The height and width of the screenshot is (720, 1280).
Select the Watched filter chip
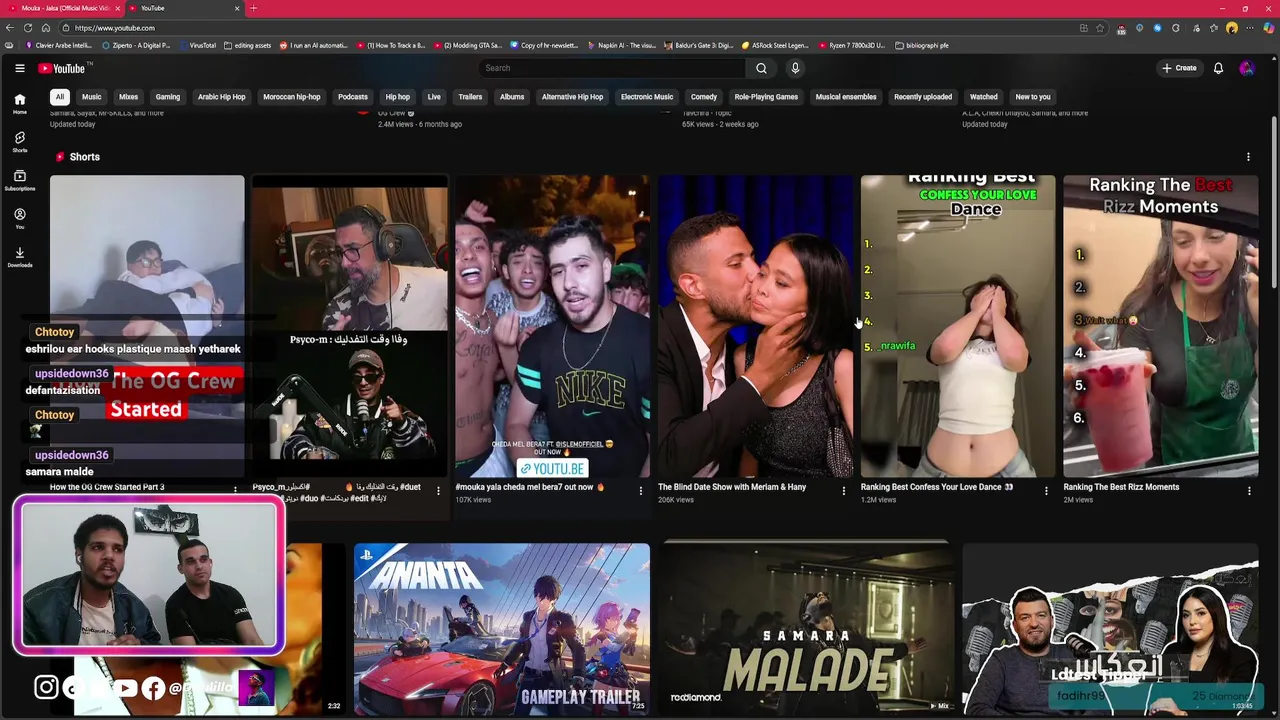pos(984,97)
